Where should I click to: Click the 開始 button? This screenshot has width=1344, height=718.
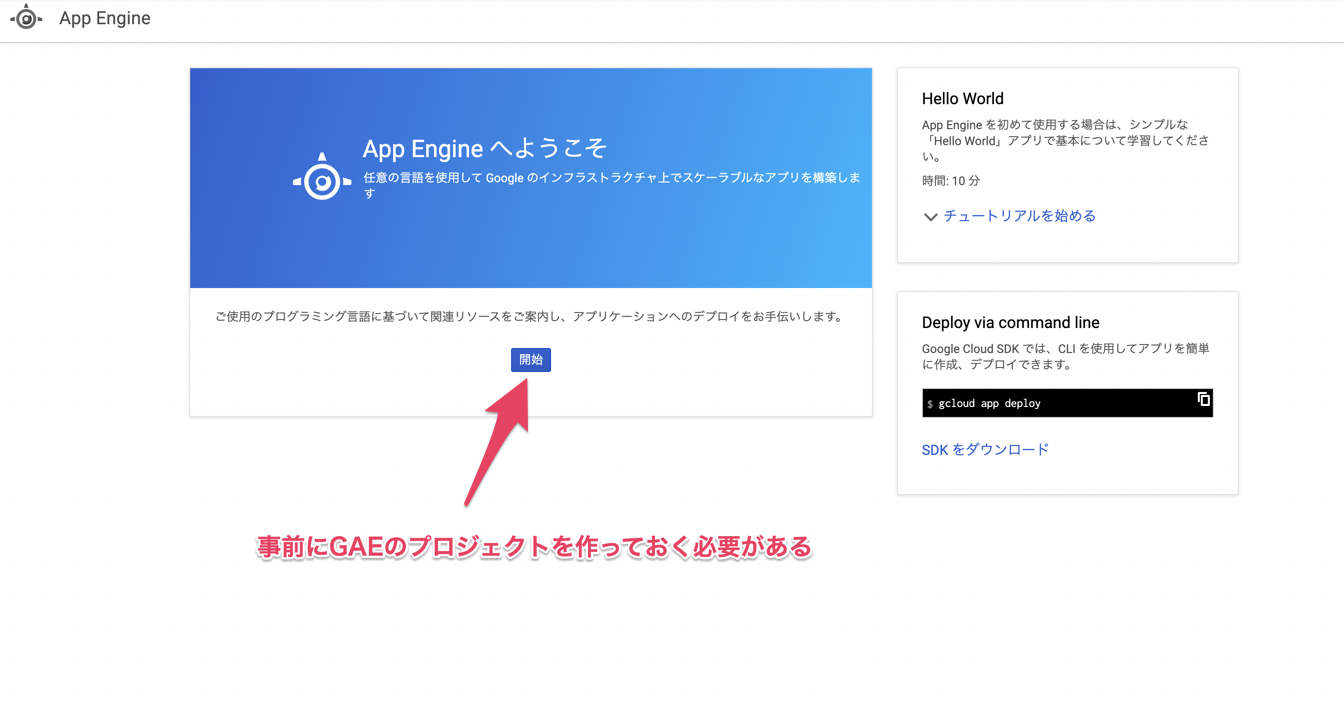531,360
